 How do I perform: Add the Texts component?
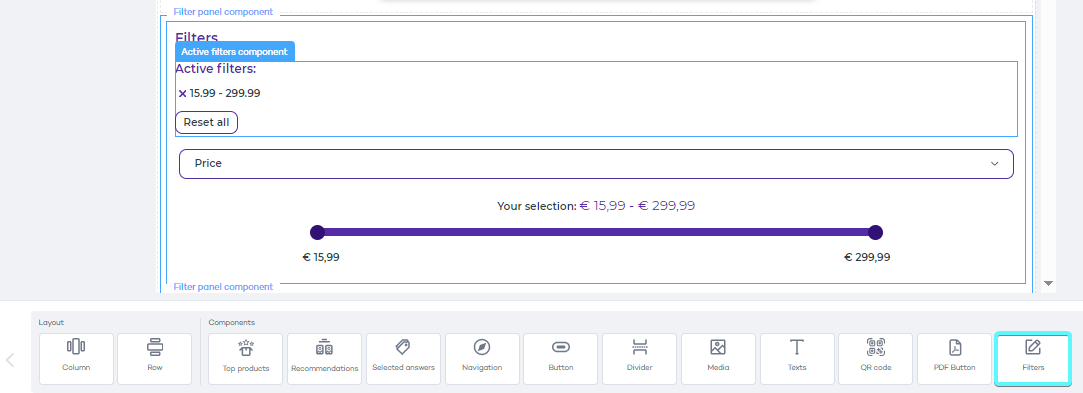tap(797, 359)
